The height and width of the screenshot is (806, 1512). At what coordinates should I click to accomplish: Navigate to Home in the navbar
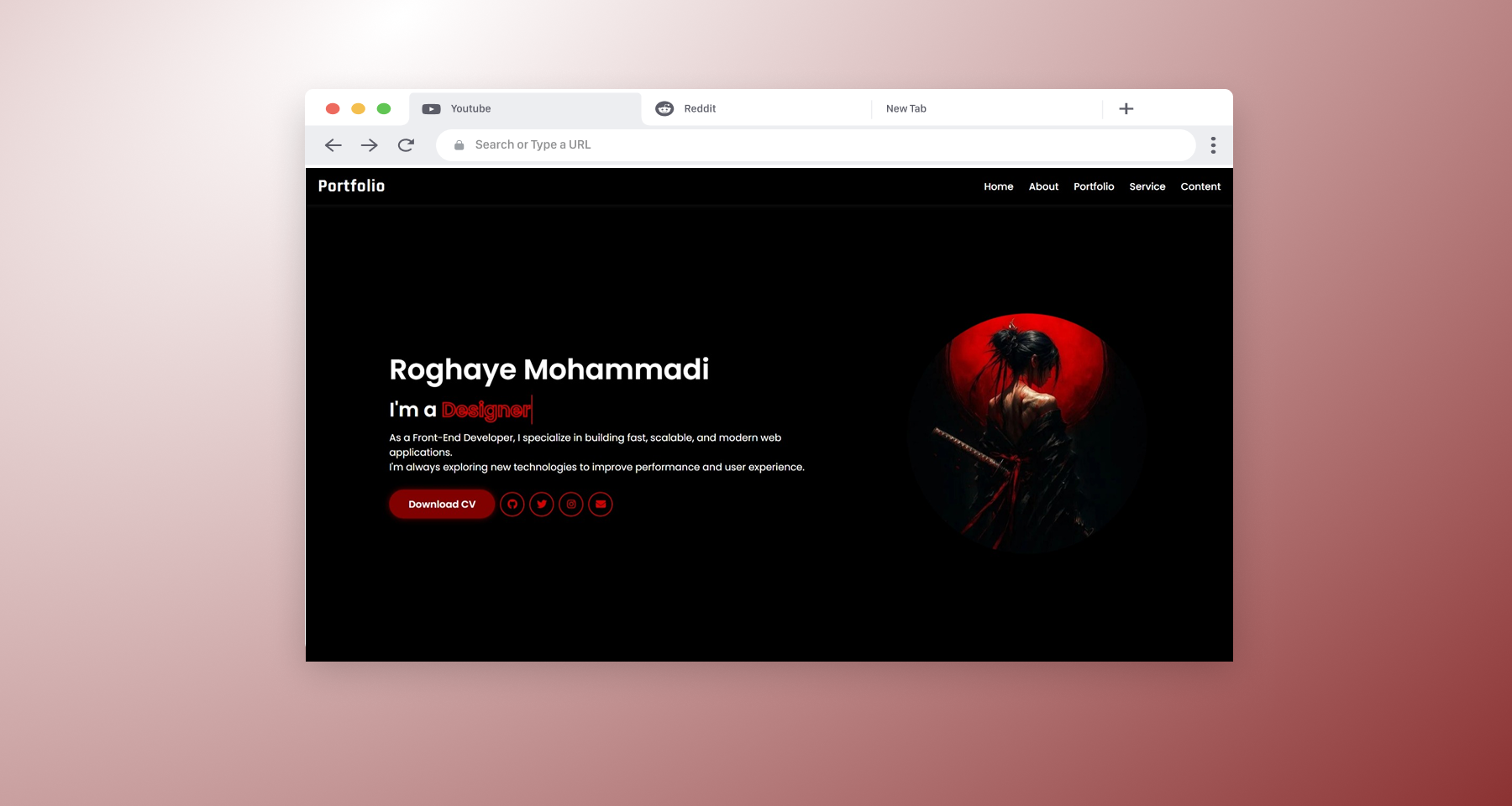[999, 186]
